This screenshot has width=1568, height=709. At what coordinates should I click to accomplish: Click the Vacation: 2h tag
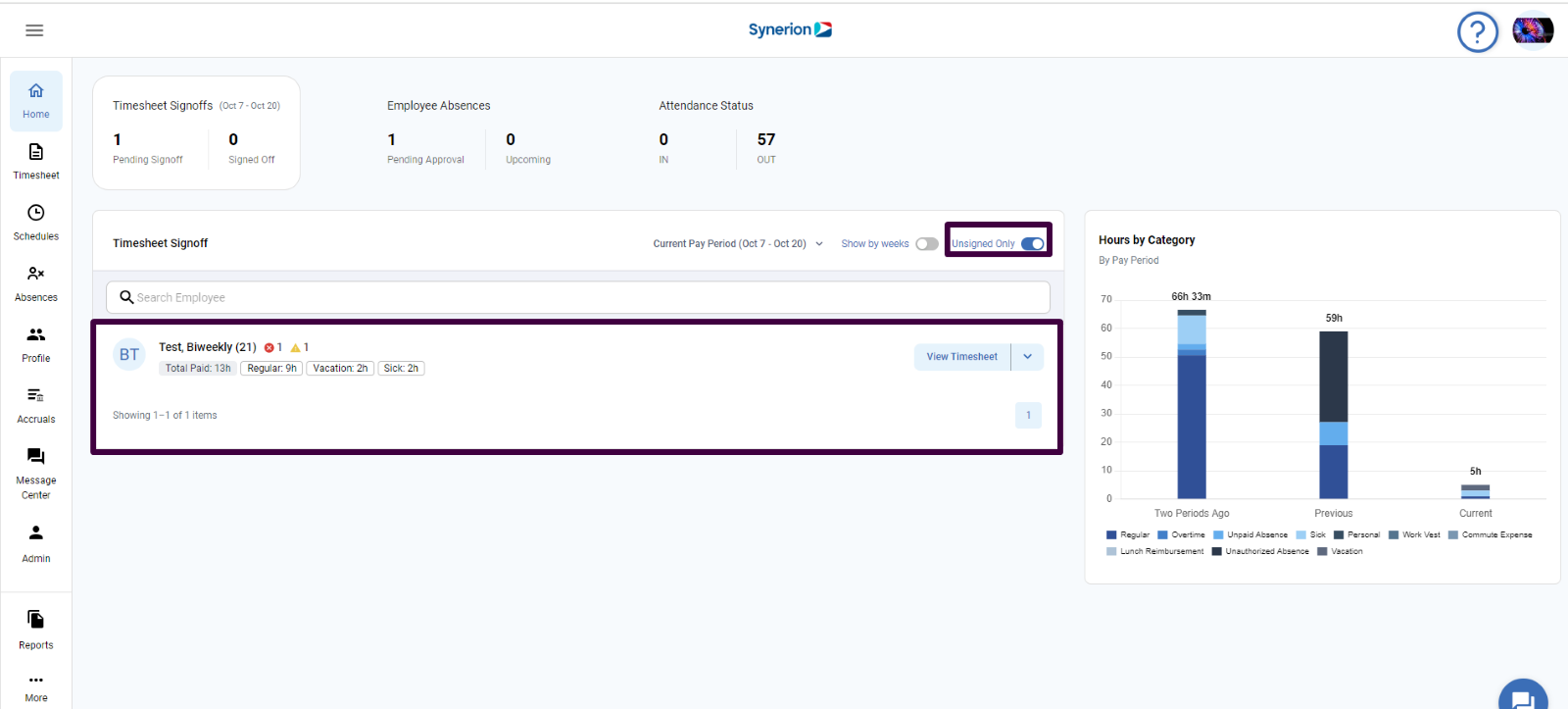pos(340,369)
